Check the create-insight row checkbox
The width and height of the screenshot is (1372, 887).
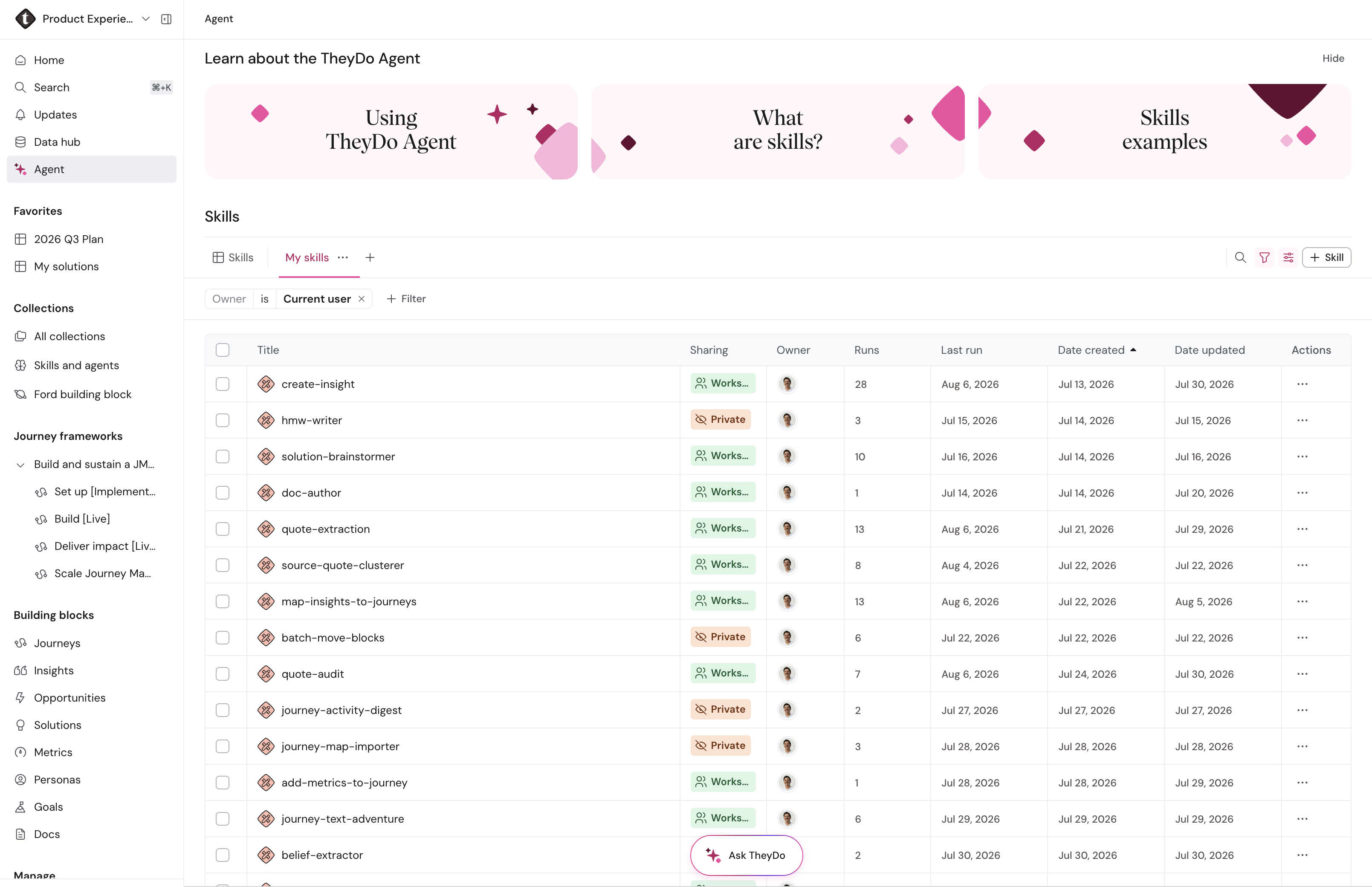[222, 384]
